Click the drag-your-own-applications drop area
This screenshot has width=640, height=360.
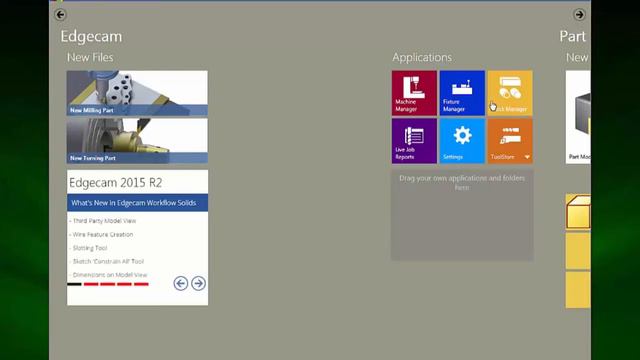point(462,216)
